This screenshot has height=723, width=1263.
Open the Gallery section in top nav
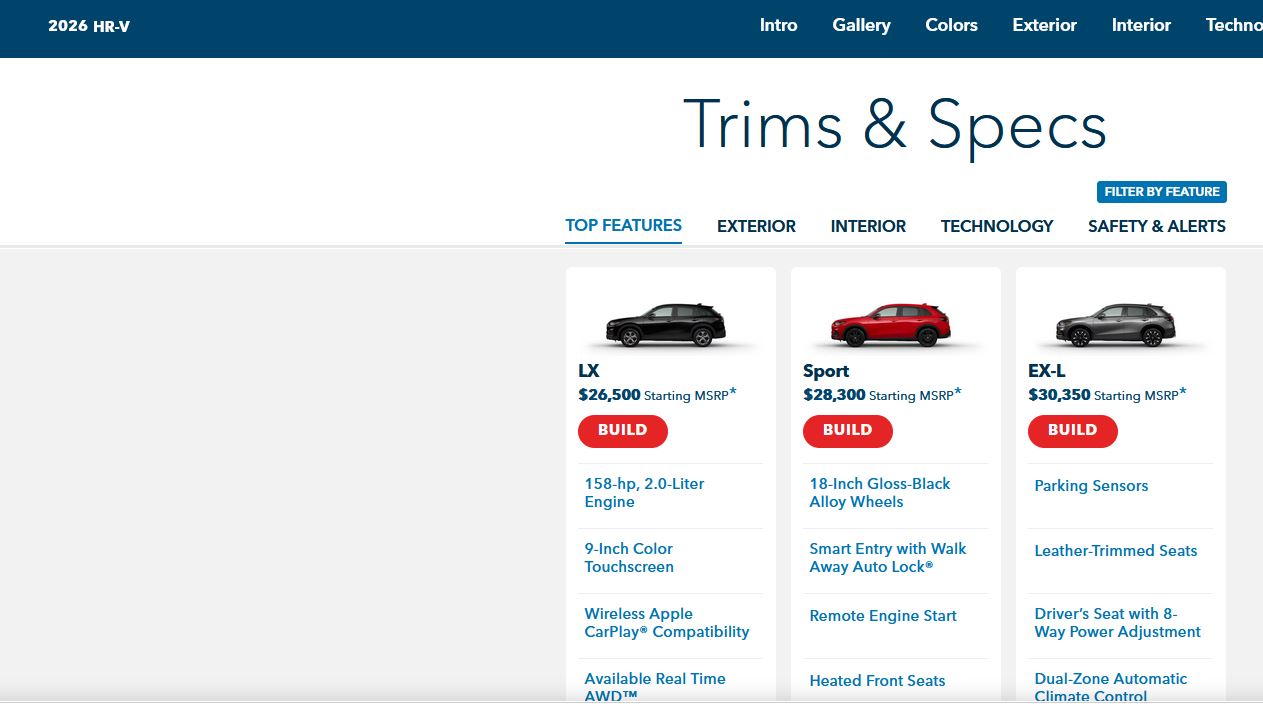[861, 26]
